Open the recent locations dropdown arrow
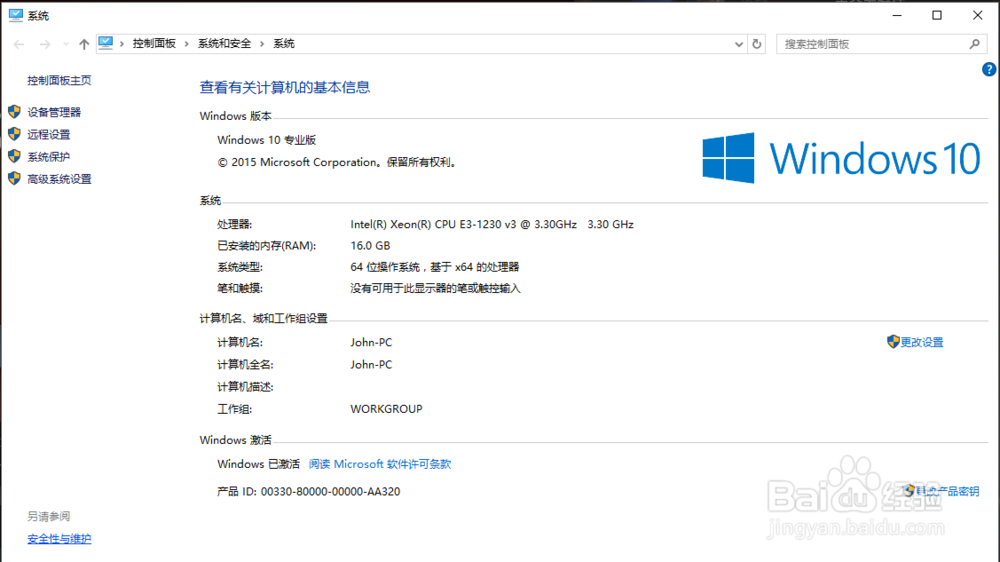This screenshot has height=562, width=1000. tap(66, 44)
